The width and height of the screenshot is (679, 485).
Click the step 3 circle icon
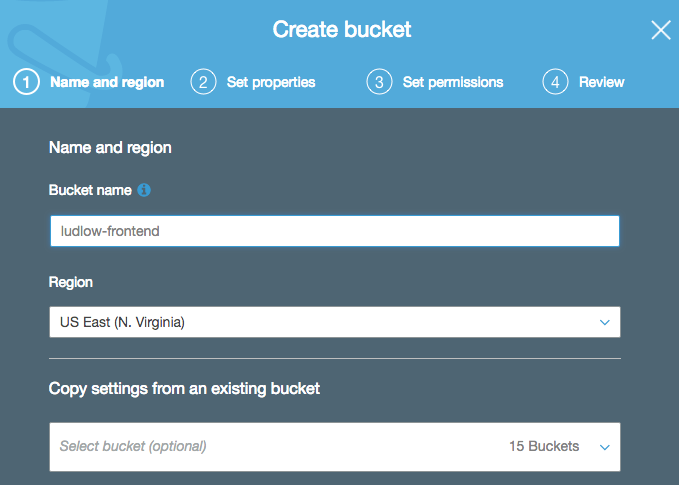[379, 82]
